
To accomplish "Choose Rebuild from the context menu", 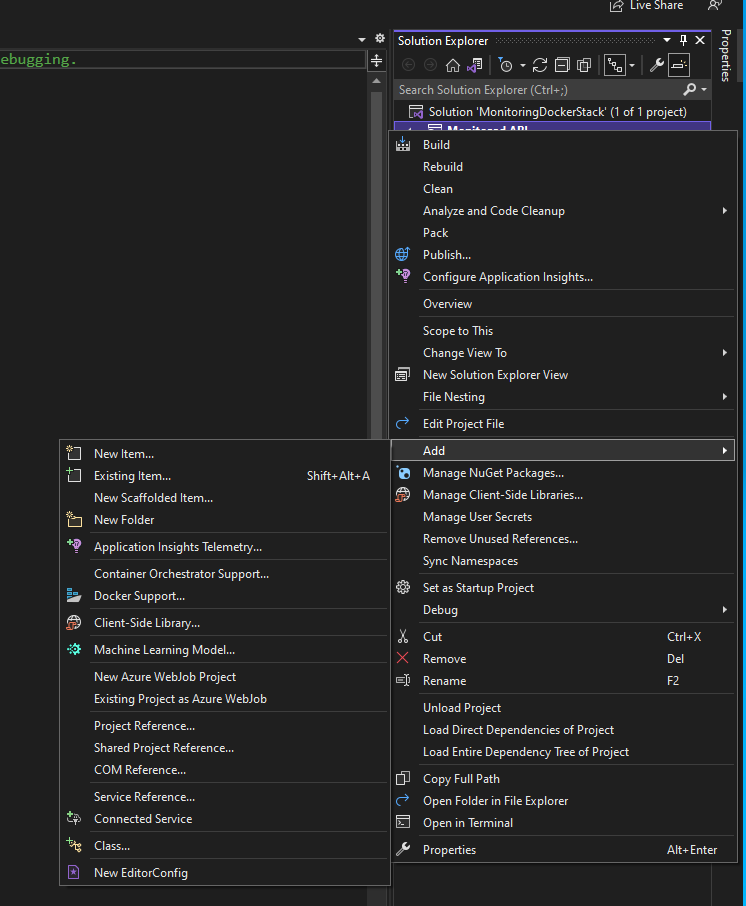I will 563,166.
